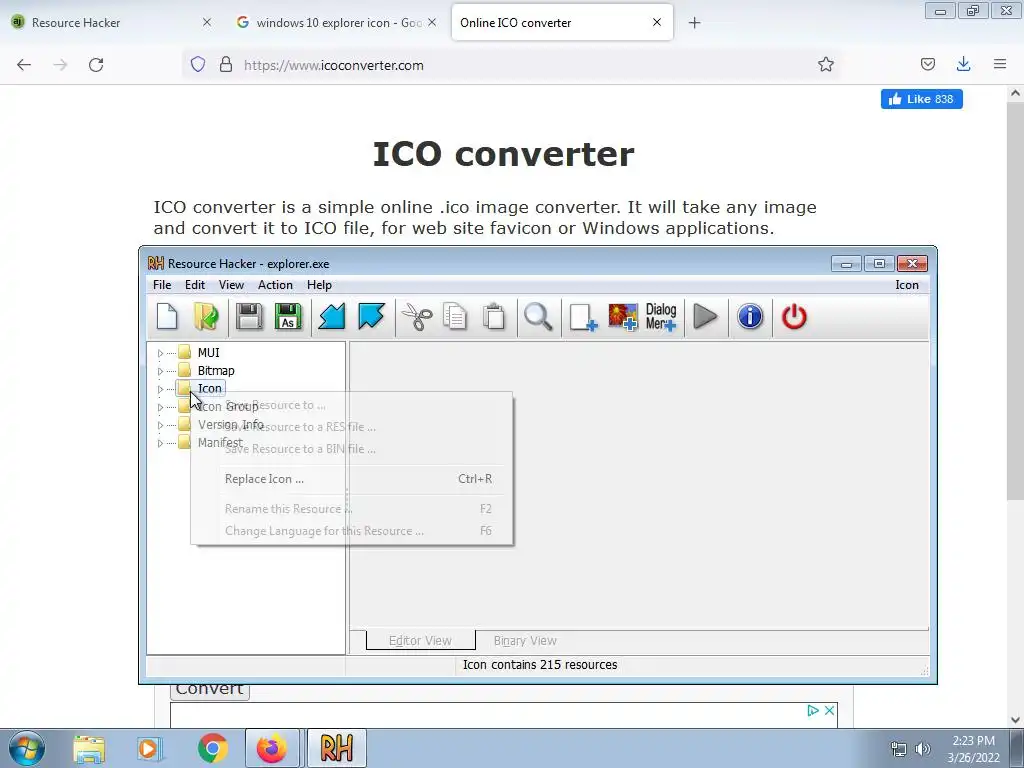Click the first blue arrow toolbar icon
This screenshot has height=768, width=1024.
tap(332, 317)
